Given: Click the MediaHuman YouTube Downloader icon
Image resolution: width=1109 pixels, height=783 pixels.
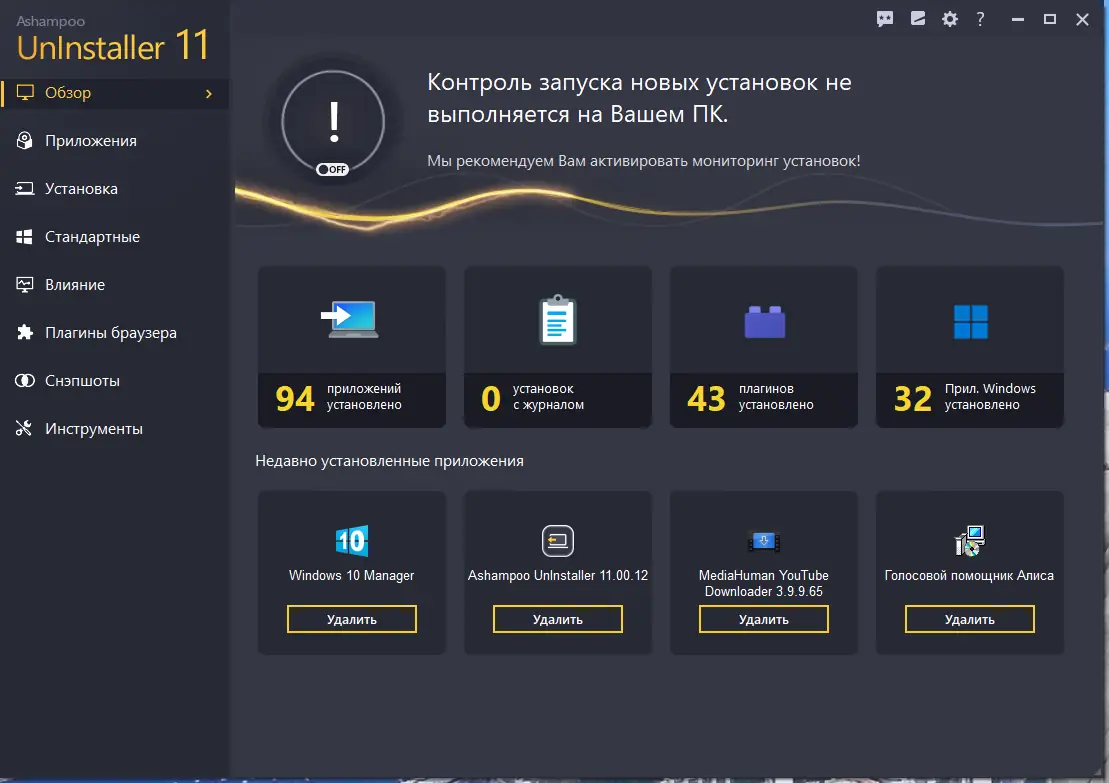Looking at the screenshot, I should 764,542.
